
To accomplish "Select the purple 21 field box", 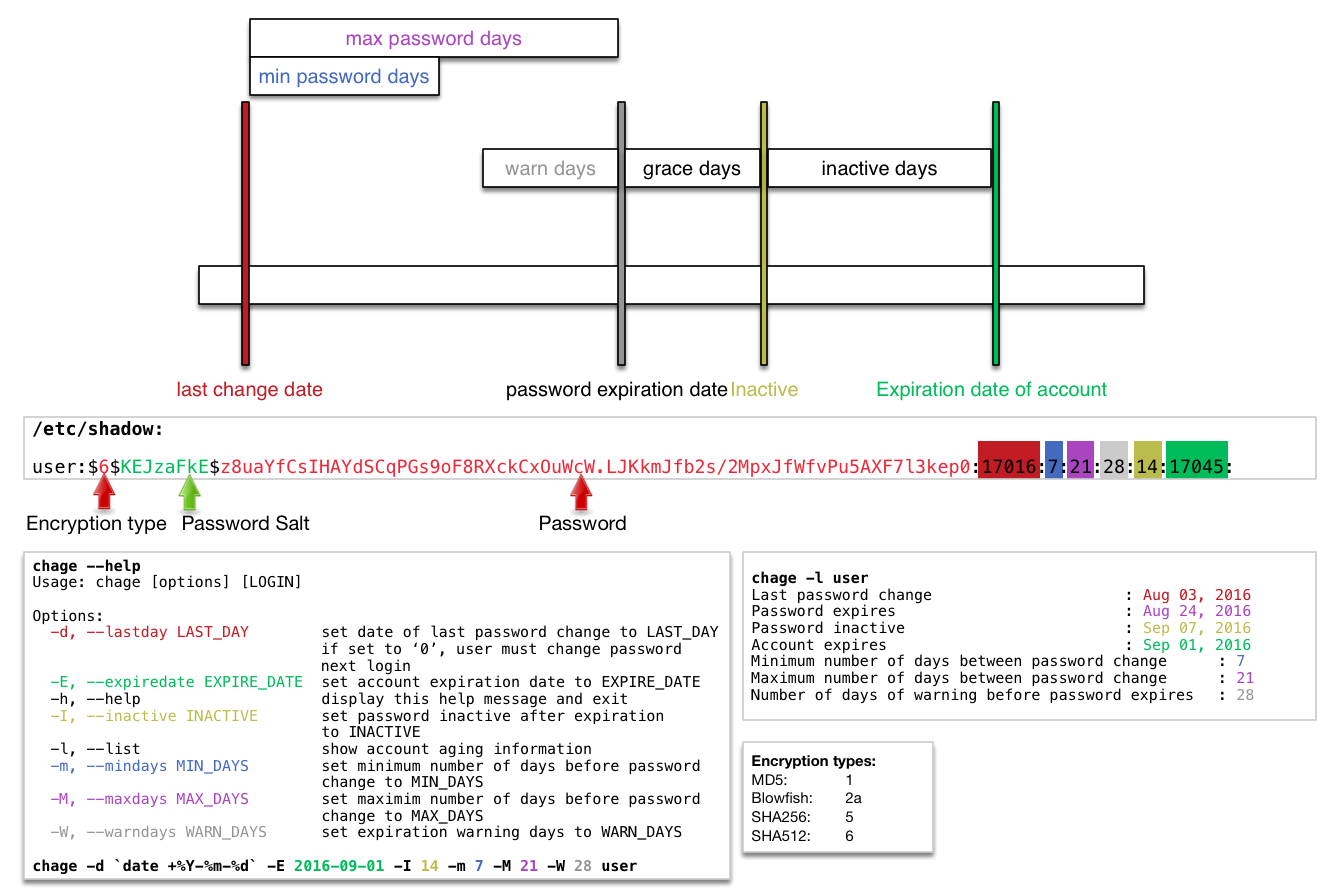I will click(1080, 461).
